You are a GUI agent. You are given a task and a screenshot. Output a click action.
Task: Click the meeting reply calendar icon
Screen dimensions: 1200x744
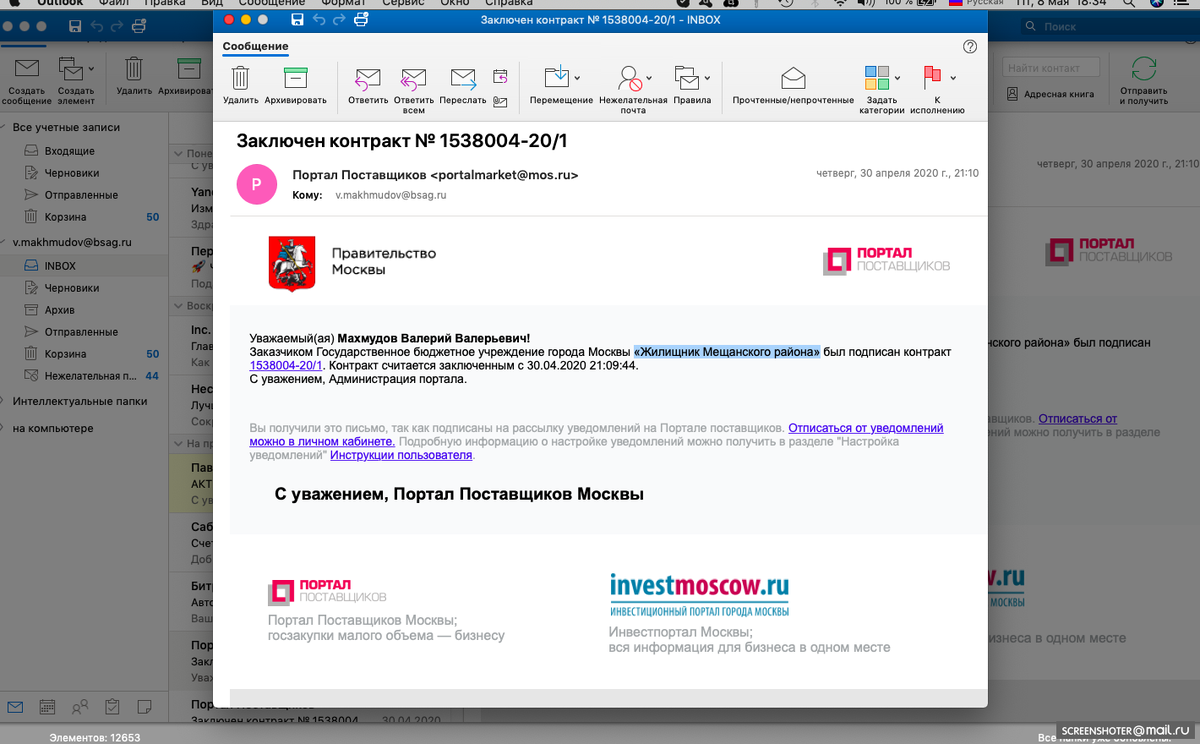[x=500, y=75]
